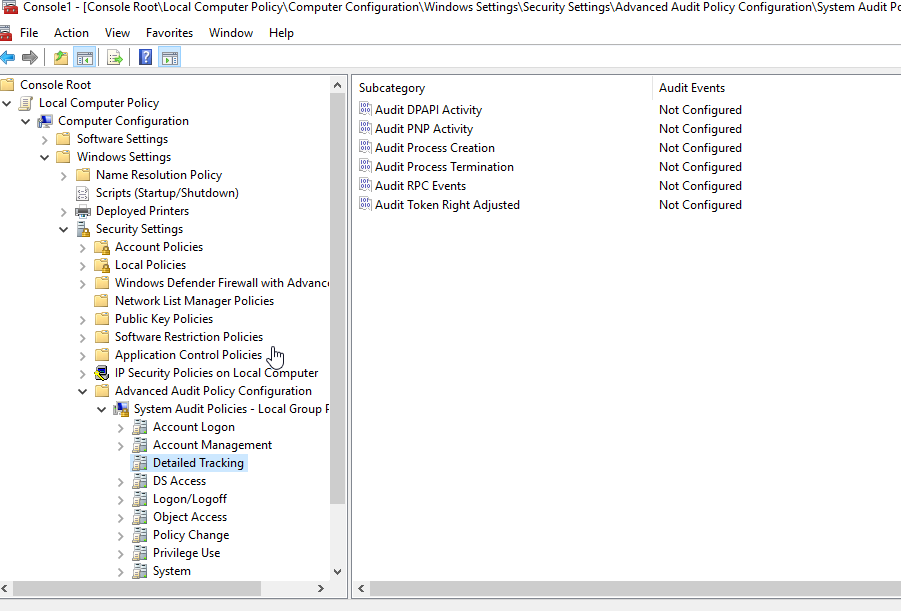Click the Forward arrow in the toolbar
Screen dimensions: 901x611
coord(29,57)
